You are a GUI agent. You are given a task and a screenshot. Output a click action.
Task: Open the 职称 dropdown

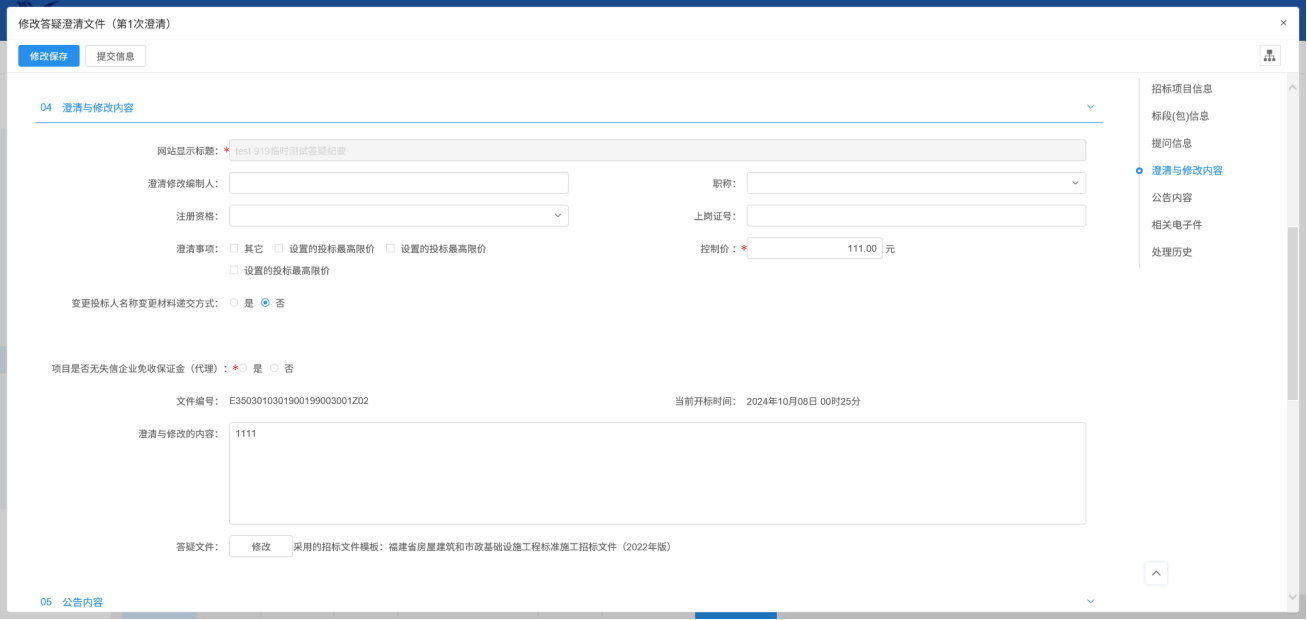915,183
